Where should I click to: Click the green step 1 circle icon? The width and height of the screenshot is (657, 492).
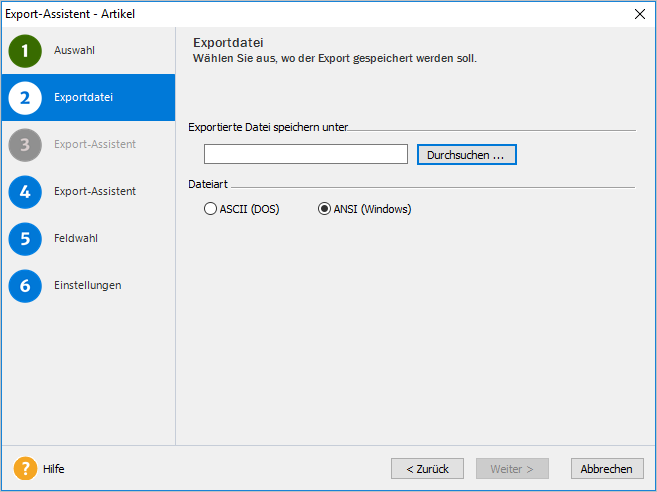(x=25, y=51)
